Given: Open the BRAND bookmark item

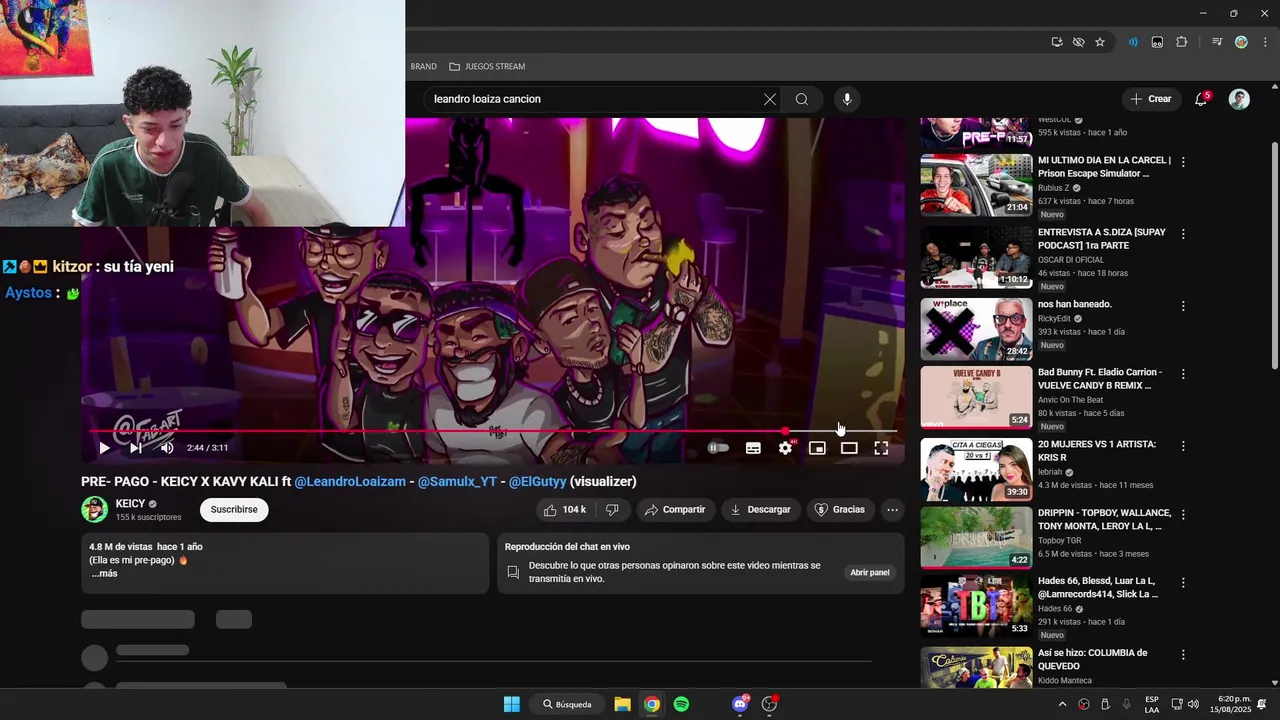Looking at the screenshot, I should [424, 67].
